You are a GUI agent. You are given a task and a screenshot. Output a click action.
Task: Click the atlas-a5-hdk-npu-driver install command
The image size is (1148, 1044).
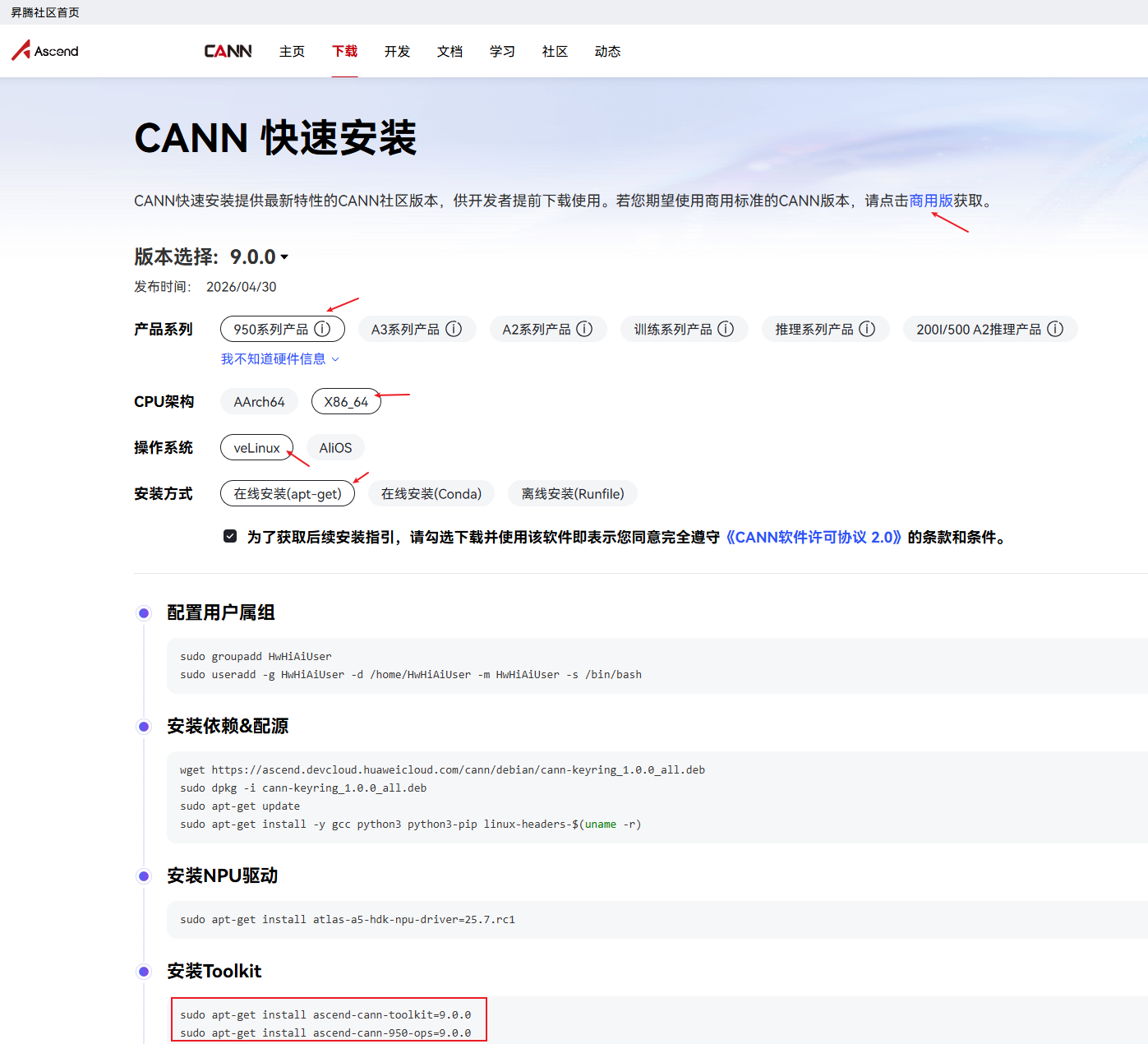click(x=348, y=919)
